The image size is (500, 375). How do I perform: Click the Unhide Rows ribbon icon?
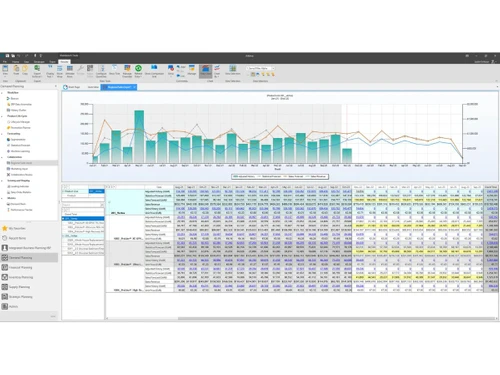(70, 71)
